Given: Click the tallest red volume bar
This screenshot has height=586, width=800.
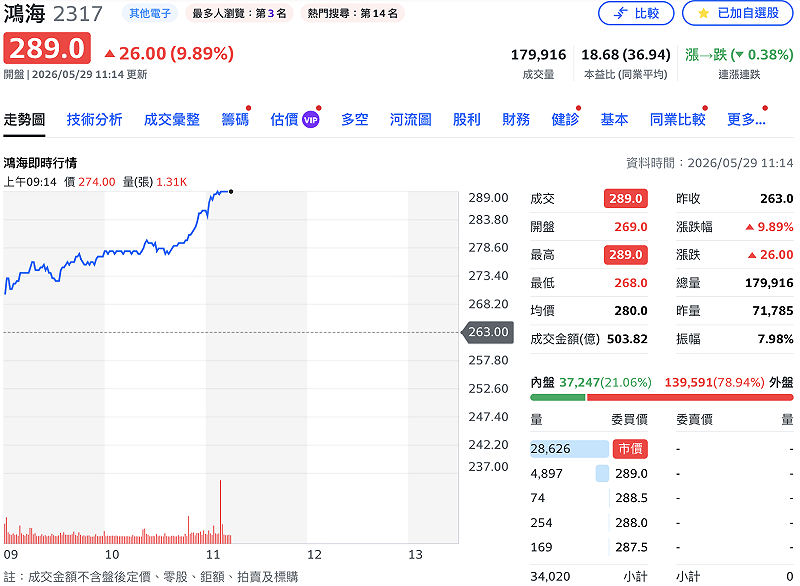Looking at the screenshot, I should pos(220,512).
